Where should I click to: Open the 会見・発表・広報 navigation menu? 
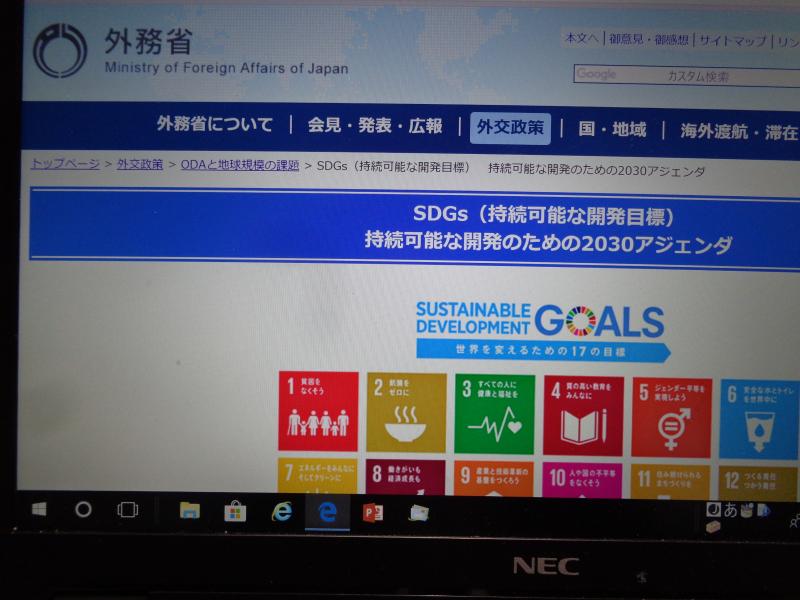pyautogui.click(x=375, y=126)
